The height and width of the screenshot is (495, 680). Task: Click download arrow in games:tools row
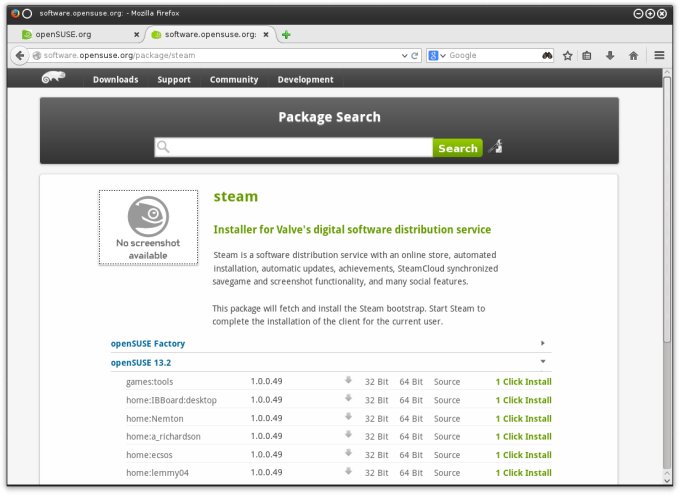[348, 380]
